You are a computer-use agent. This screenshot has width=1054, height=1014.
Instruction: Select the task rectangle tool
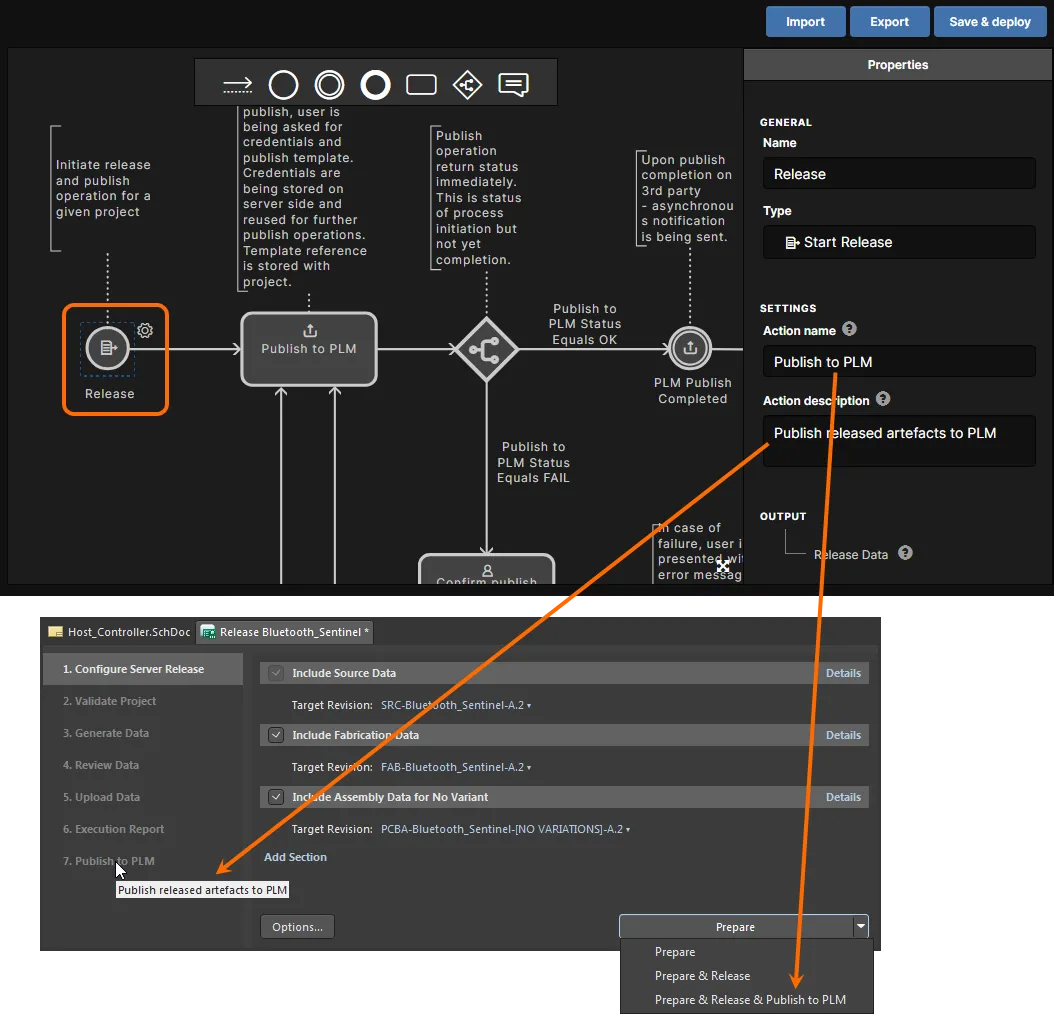pyautogui.click(x=421, y=84)
